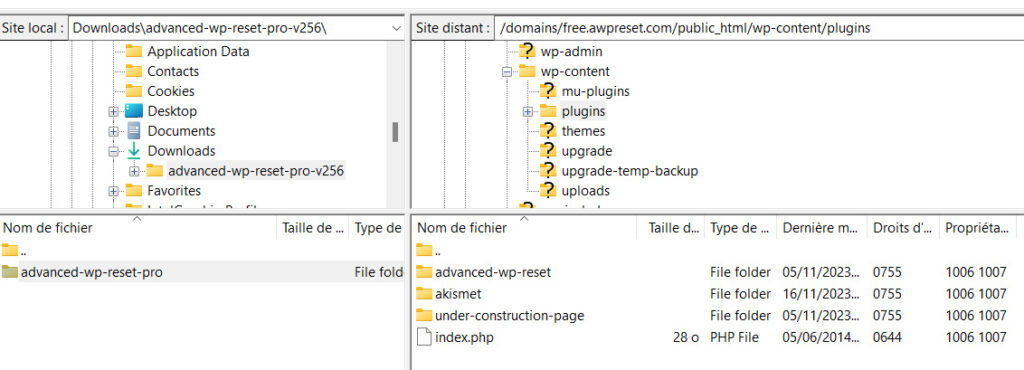
Task: Expand the advanced-wp-reset-pro-v256 tree node
Action: [x=135, y=171]
